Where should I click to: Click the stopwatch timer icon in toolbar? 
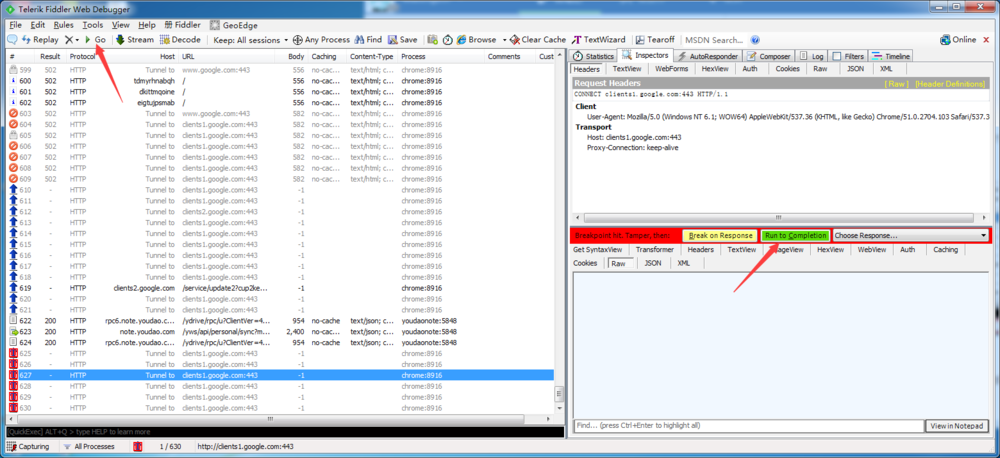tap(448, 40)
